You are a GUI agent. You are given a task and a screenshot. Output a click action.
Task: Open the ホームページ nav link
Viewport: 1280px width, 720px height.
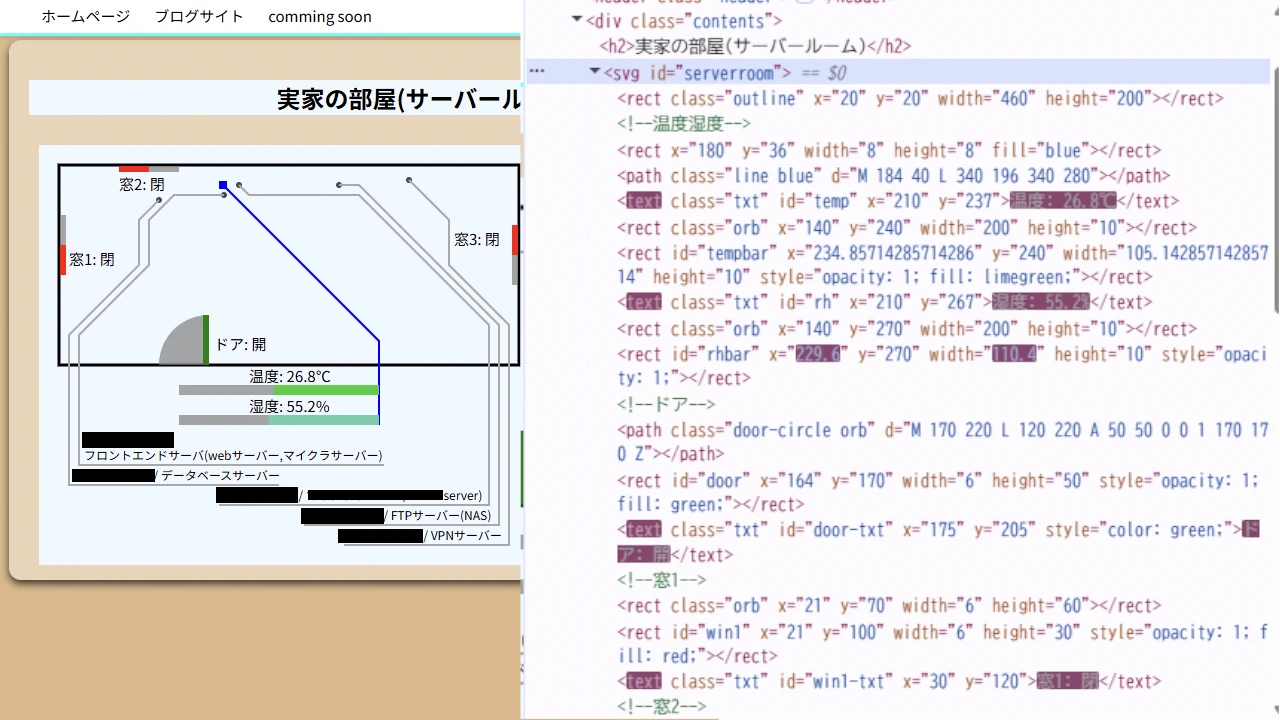pos(86,16)
